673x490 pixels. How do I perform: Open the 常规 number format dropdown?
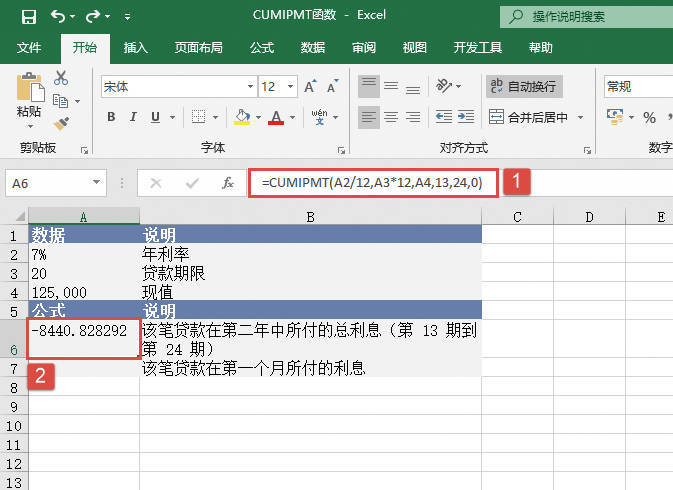pyautogui.click(x=636, y=87)
